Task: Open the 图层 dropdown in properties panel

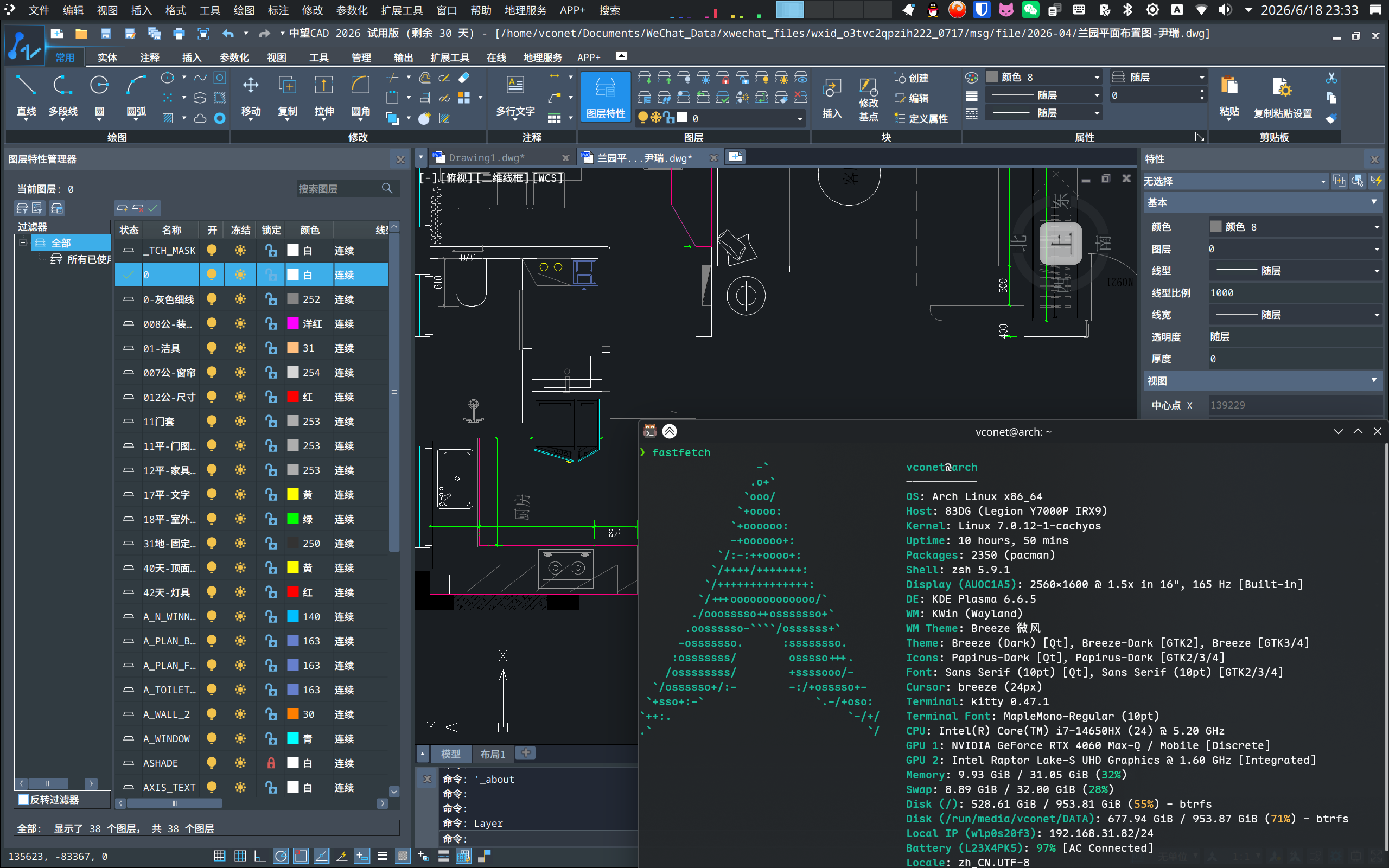Action: 1295,248
